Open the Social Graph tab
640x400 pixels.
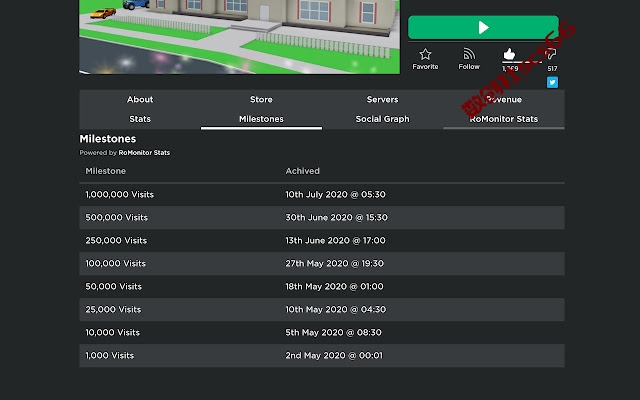(382, 119)
